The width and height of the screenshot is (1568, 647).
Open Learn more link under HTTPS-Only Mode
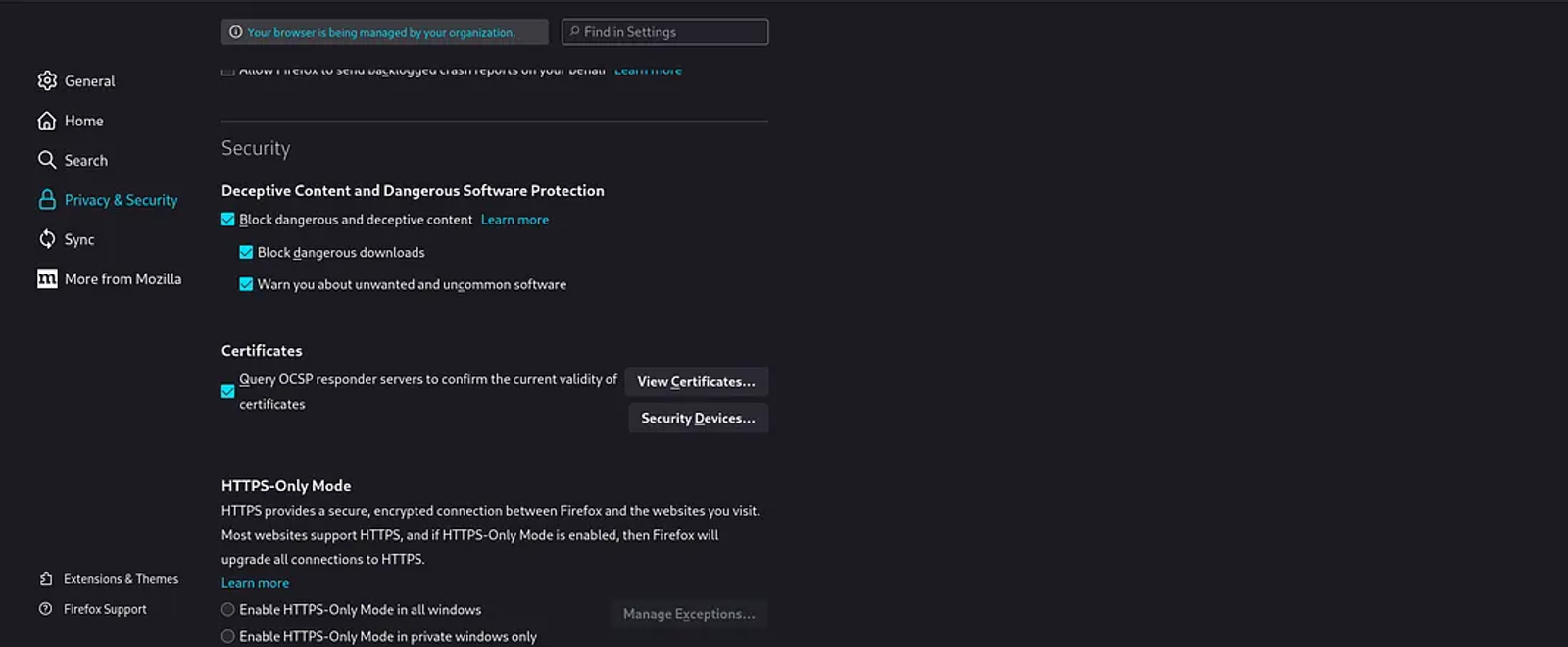pyautogui.click(x=255, y=583)
